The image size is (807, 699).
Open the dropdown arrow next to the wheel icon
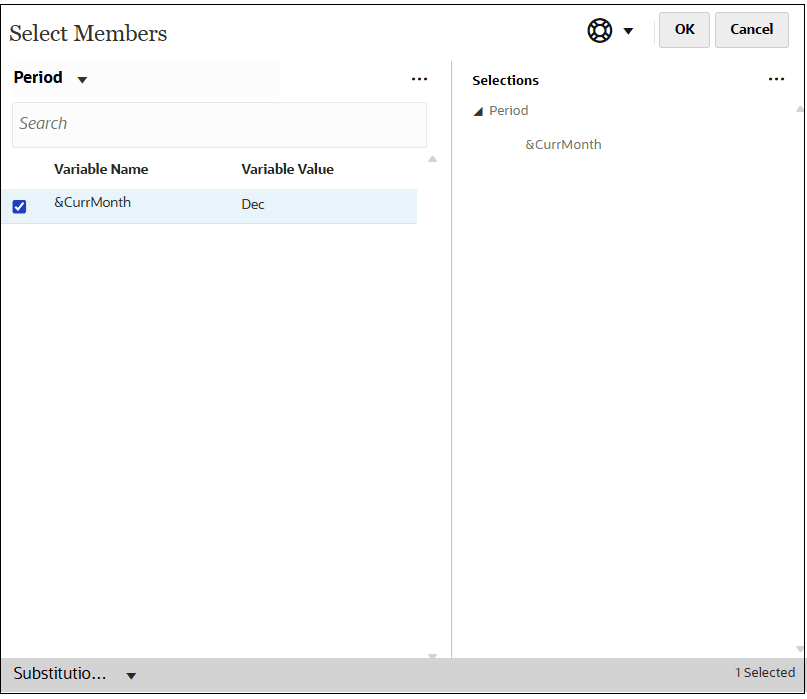coord(629,30)
